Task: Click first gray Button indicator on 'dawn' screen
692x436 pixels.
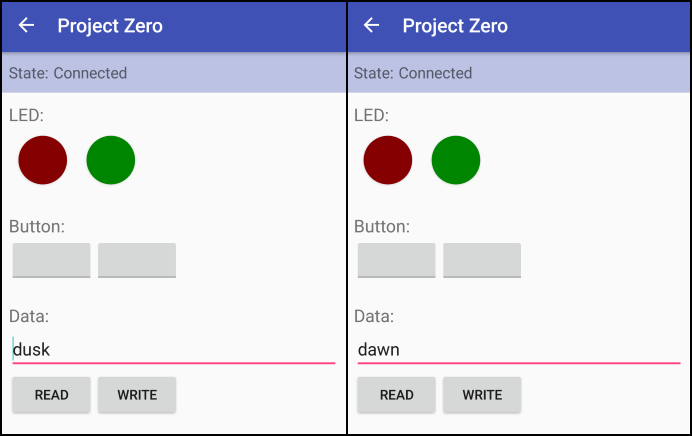Action: [396, 260]
